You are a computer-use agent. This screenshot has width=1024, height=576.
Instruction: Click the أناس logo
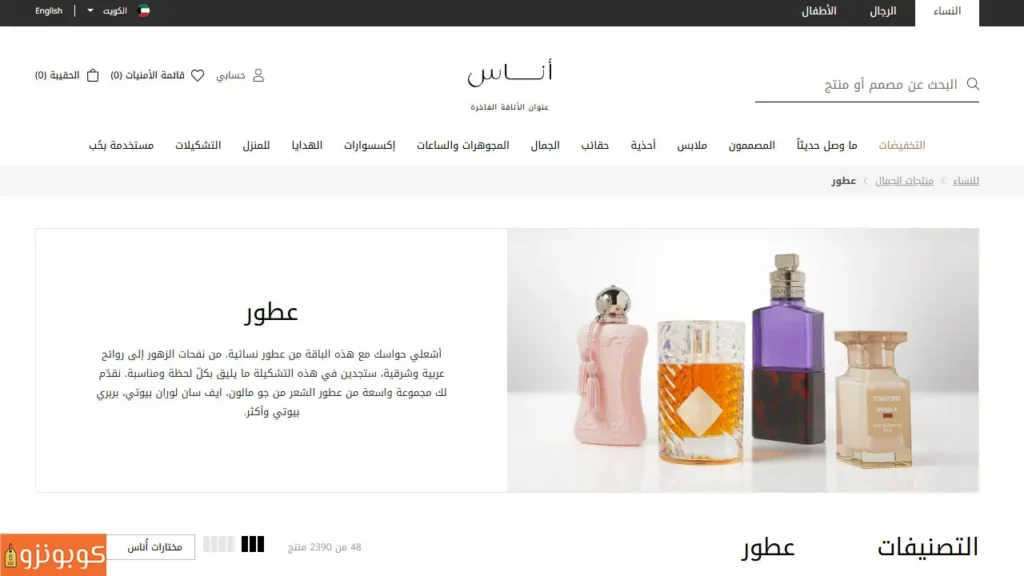(x=510, y=85)
